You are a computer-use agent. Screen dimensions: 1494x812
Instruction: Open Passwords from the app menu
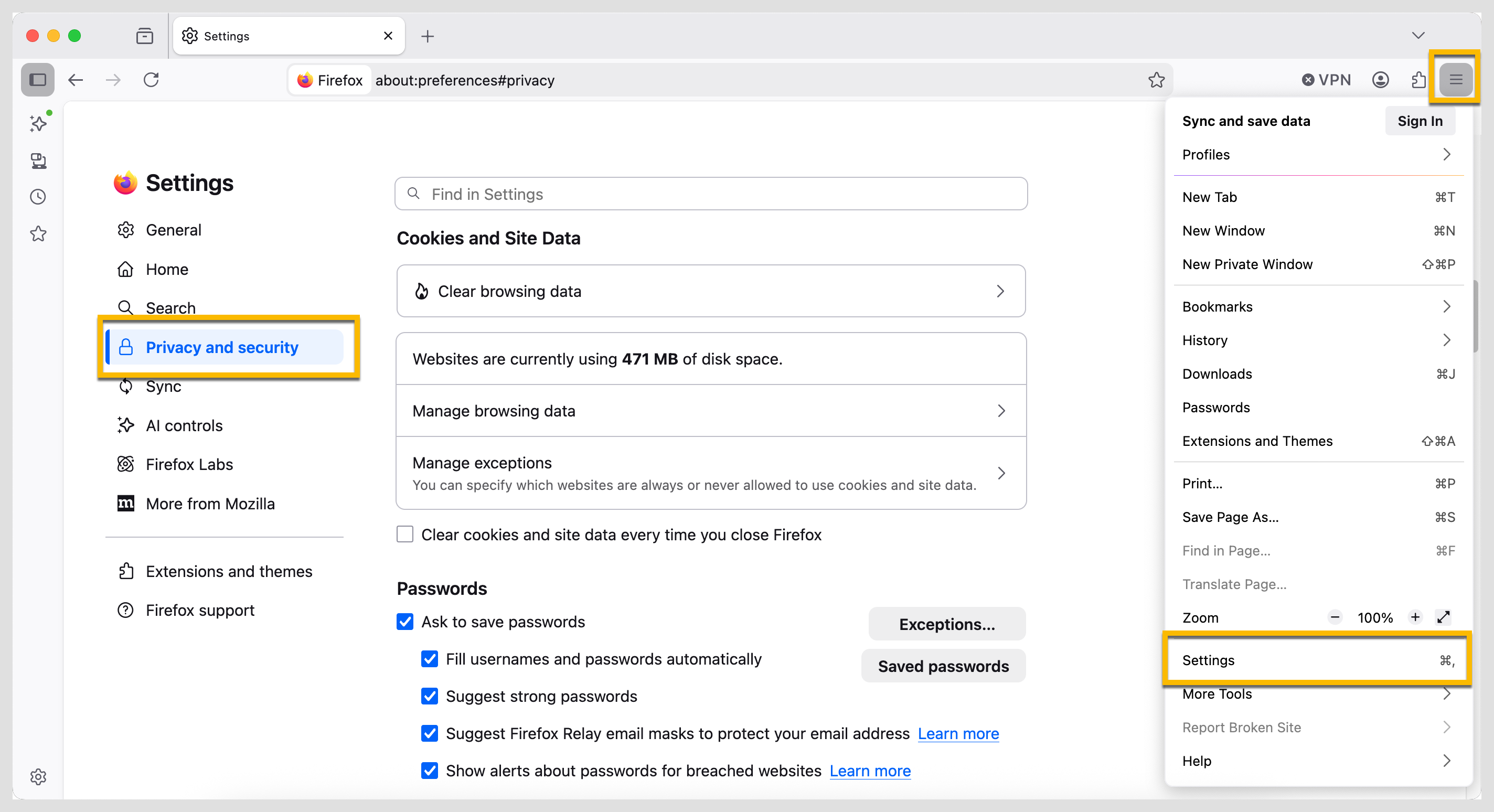point(1318,407)
